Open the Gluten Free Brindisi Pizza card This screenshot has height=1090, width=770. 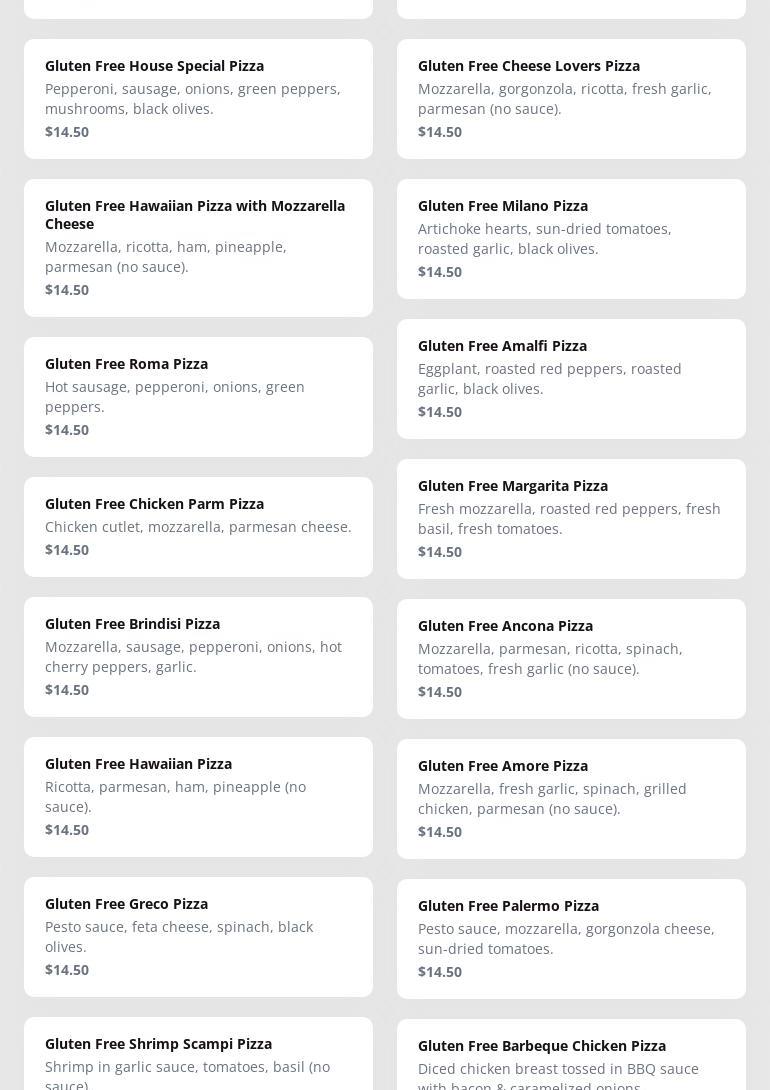click(198, 656)
